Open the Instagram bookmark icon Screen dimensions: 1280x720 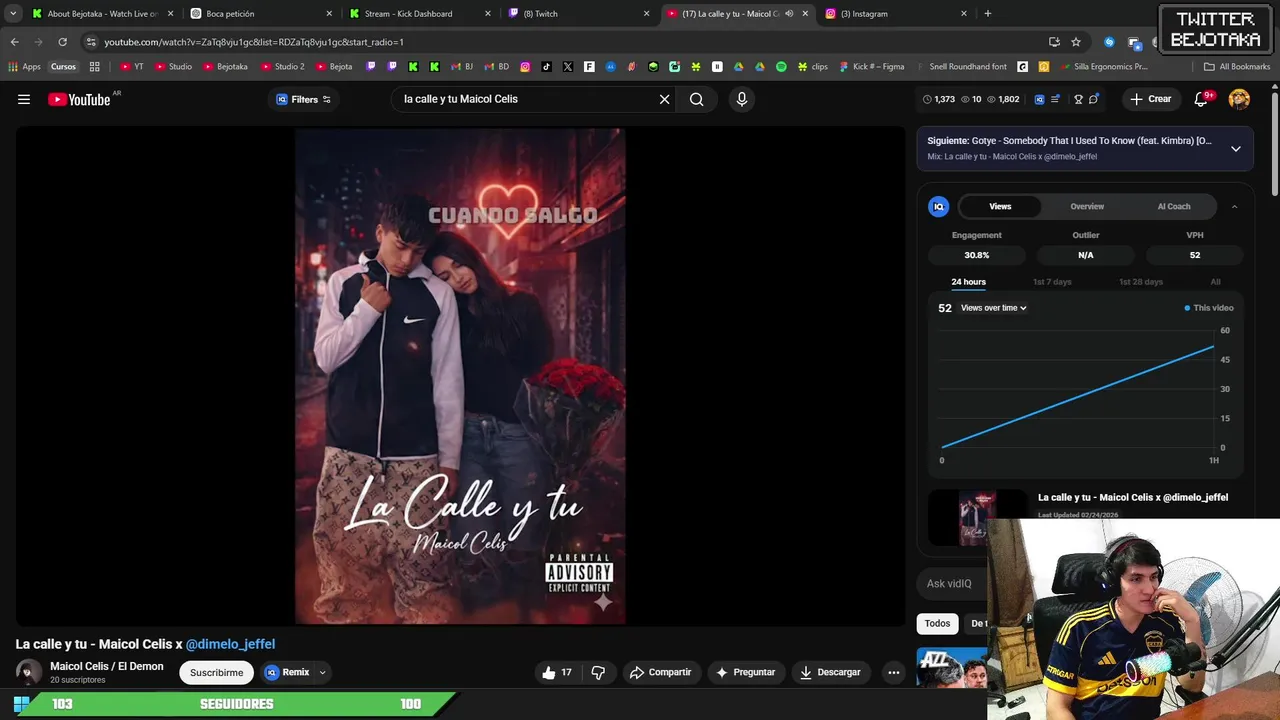tap(525, 67)
